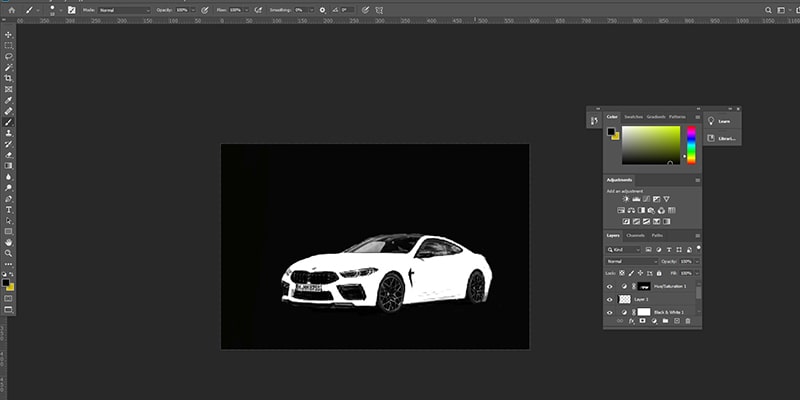Select the Move tool
Viewport: 800px width, 400px height.
8,35
